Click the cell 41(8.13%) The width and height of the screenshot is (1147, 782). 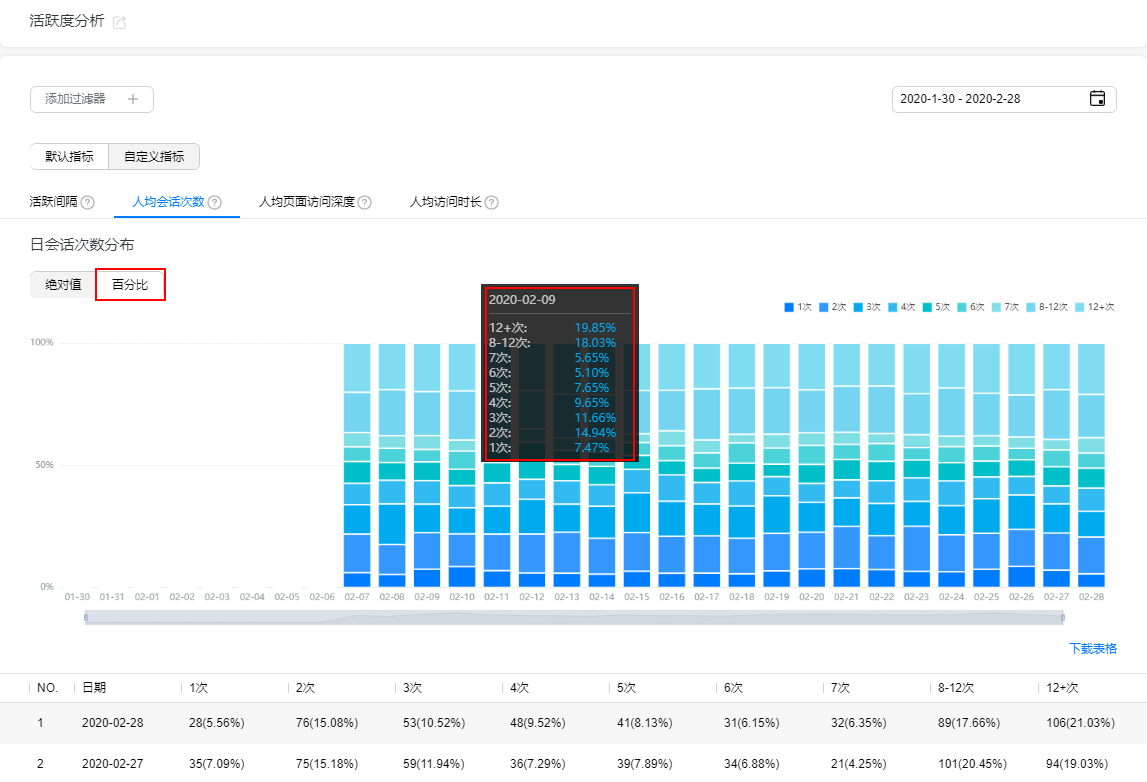(x=644, y=723)
